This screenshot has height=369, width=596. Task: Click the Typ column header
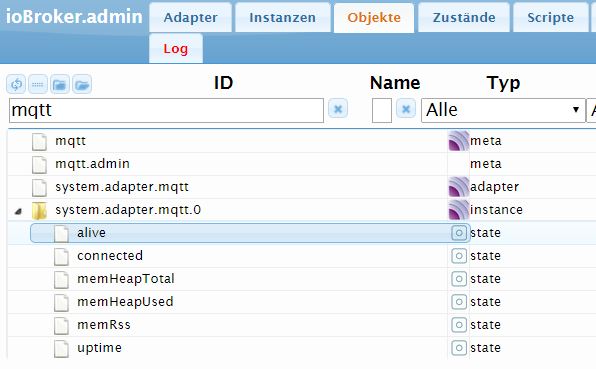pyautogui.click(x=503, y=83)
